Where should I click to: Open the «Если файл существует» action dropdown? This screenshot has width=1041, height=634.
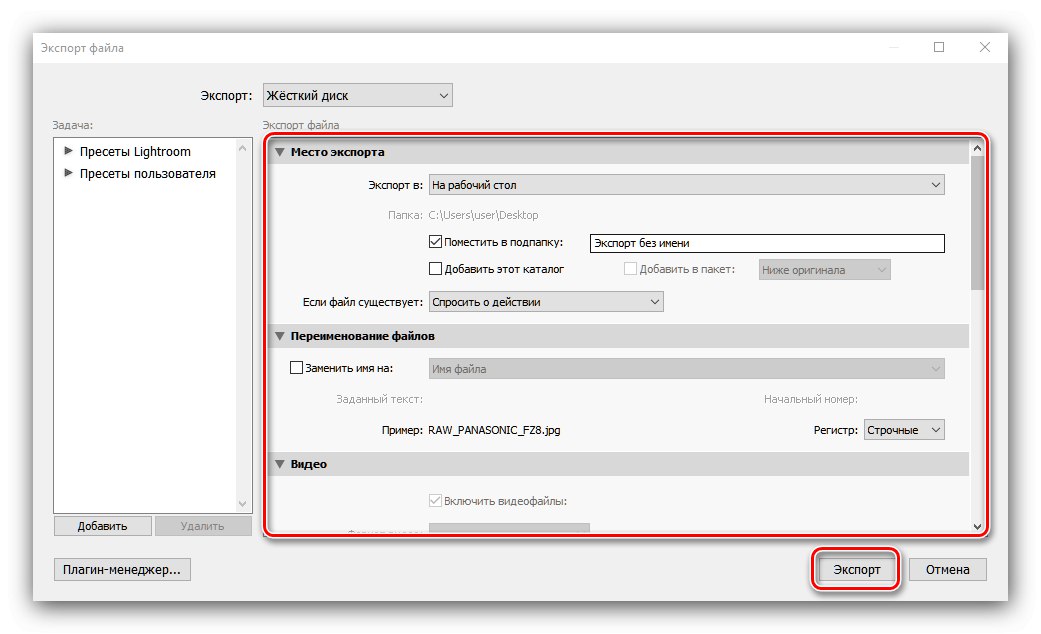(x=546, y=301)
